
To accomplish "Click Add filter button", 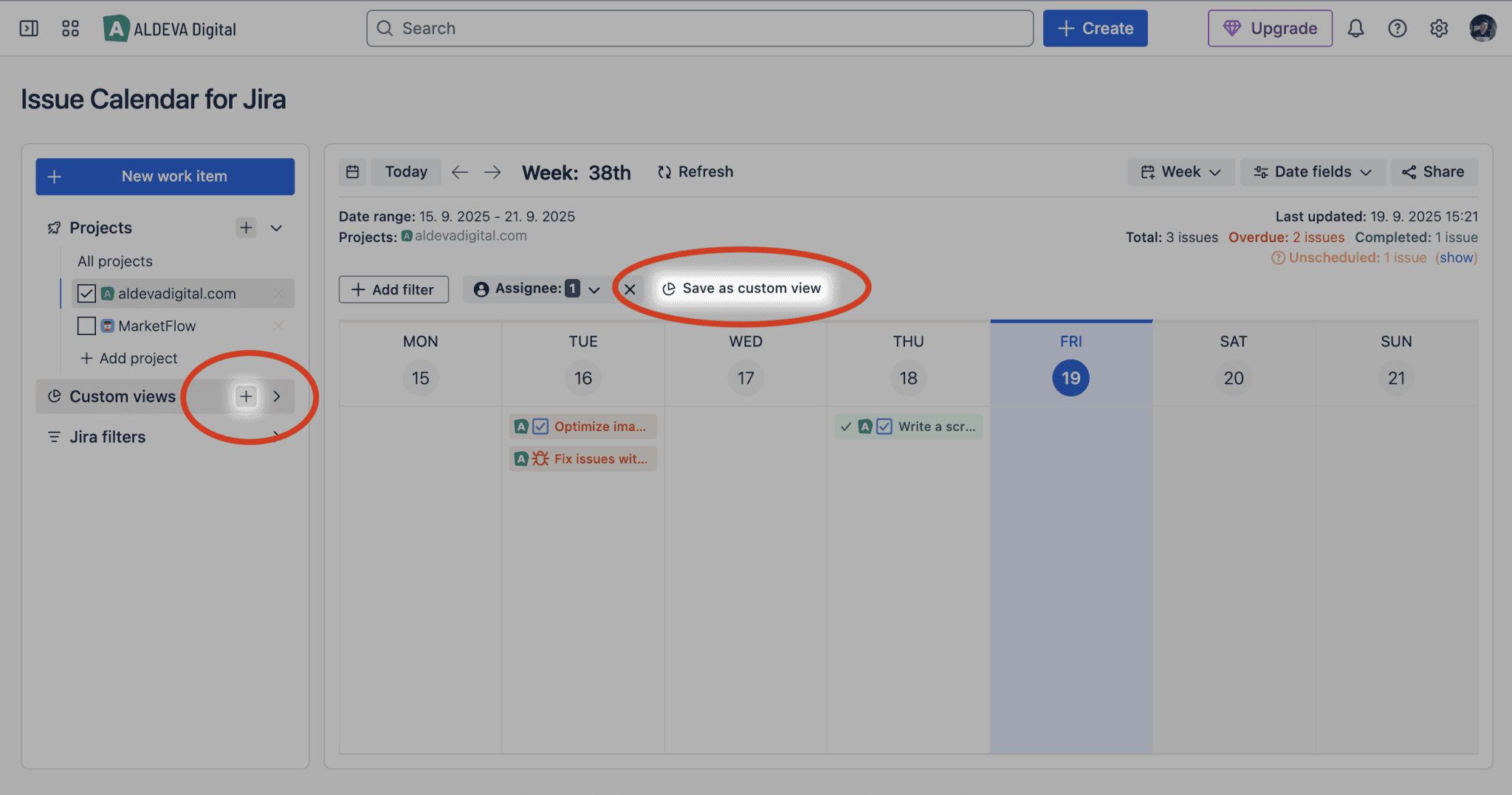I will coord(394,289).
